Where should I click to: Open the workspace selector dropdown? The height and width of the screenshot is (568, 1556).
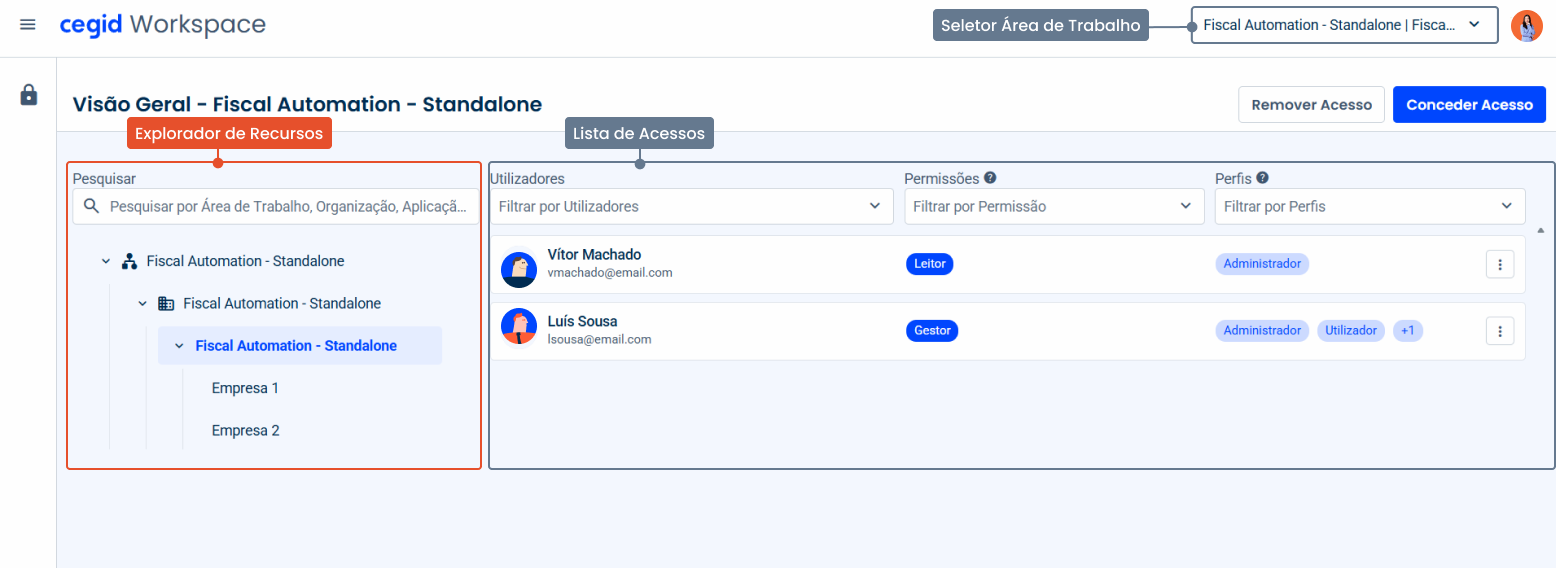[1343, 25]
